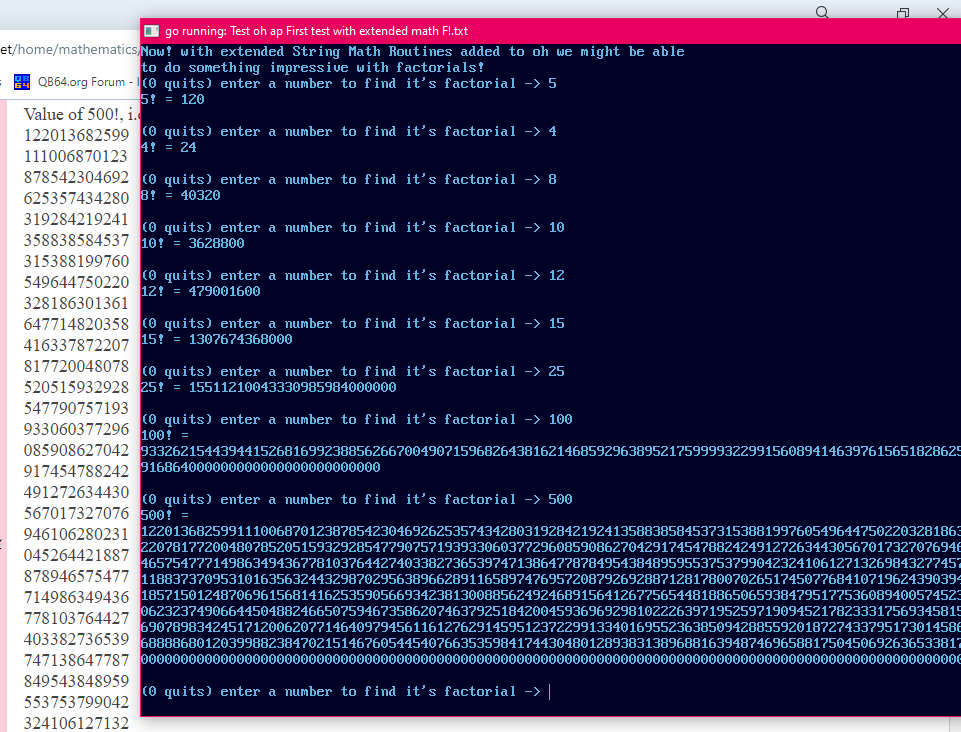Close the browser window with the X
Screen dimensions: 961x732
pos(942,13)
